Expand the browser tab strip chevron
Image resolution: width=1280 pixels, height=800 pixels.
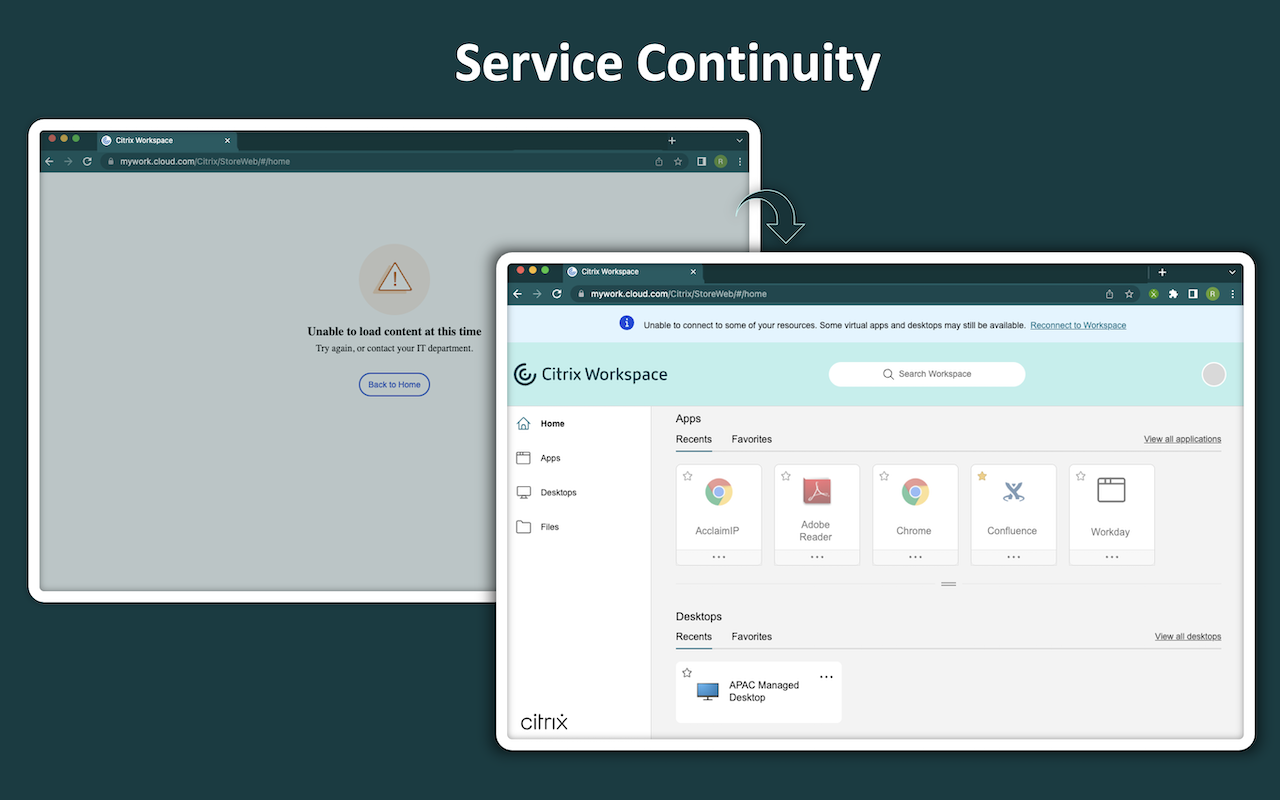(1232, 271)
